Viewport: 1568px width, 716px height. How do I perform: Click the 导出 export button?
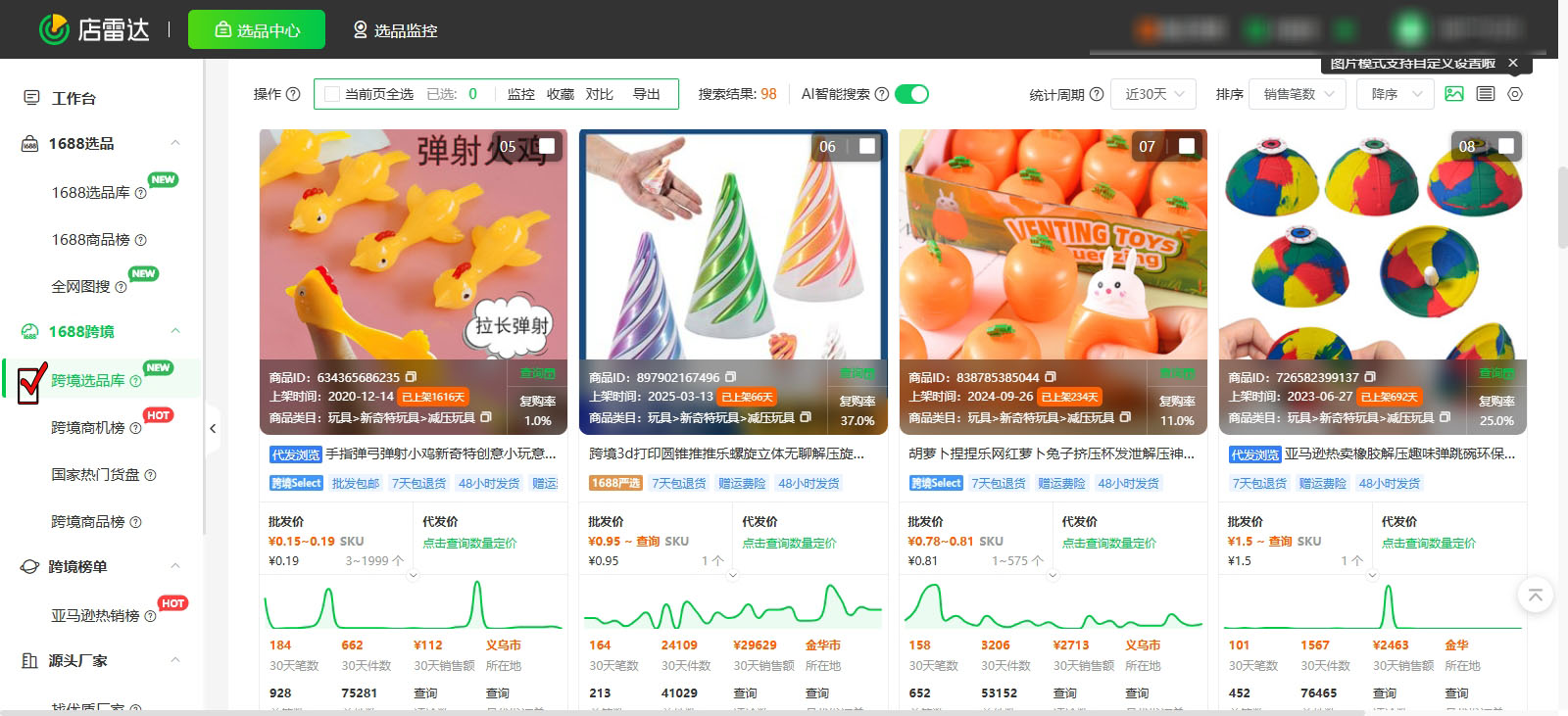(646, 94)
